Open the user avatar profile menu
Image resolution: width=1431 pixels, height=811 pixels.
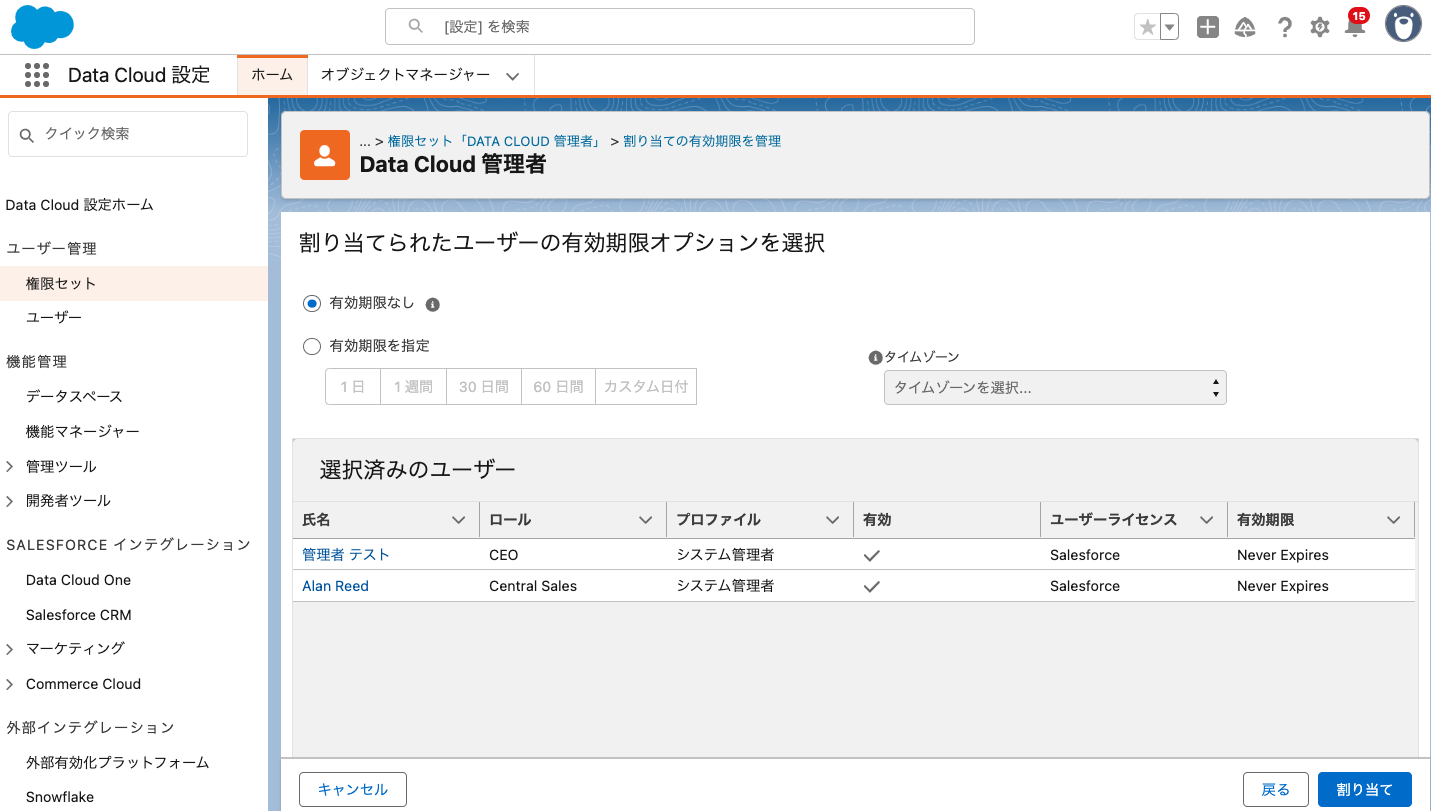pyautogui.click(x=1403, y=25)
